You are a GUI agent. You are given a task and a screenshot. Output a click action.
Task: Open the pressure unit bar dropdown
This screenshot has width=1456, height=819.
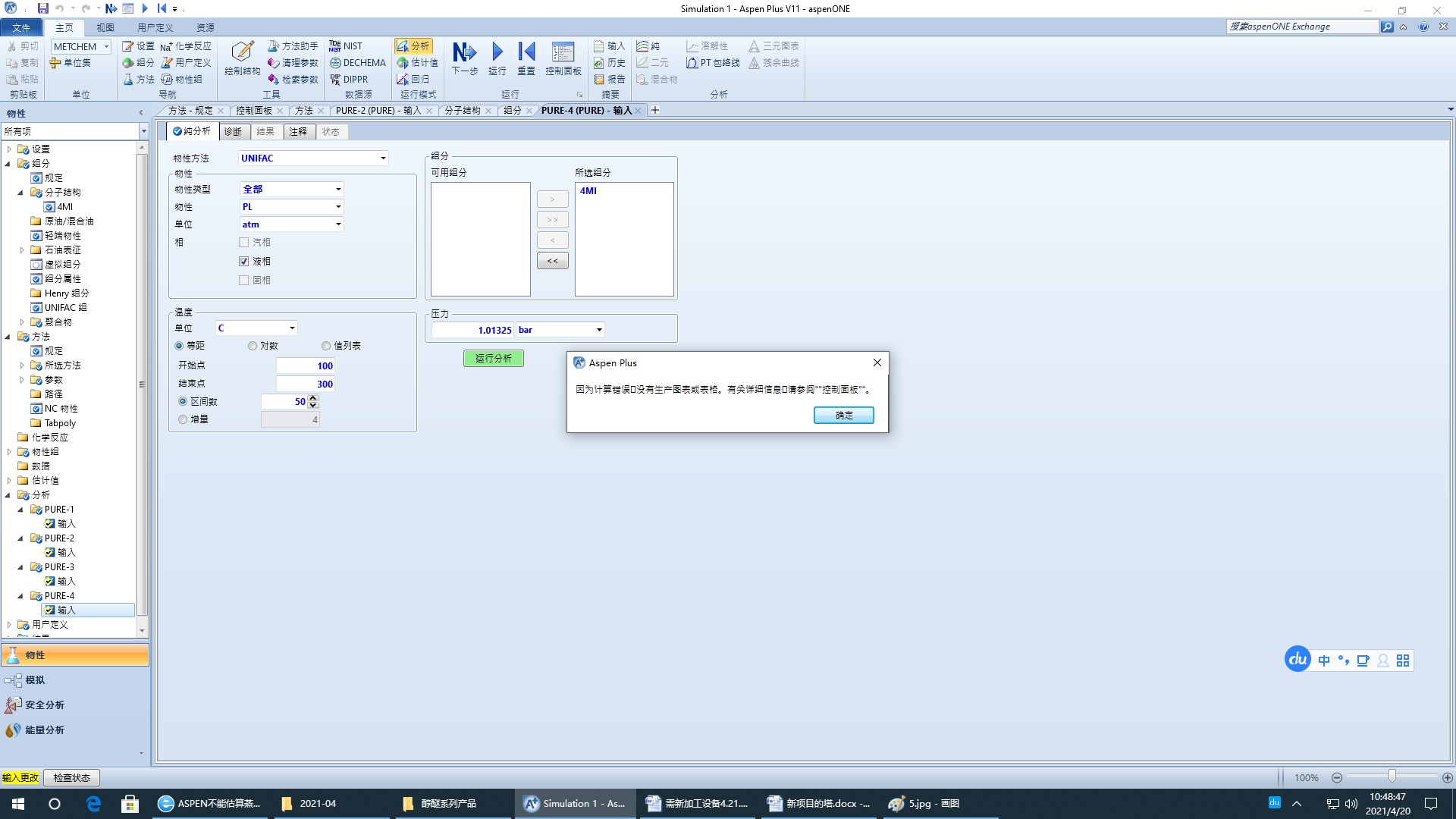tap(599, 330)
